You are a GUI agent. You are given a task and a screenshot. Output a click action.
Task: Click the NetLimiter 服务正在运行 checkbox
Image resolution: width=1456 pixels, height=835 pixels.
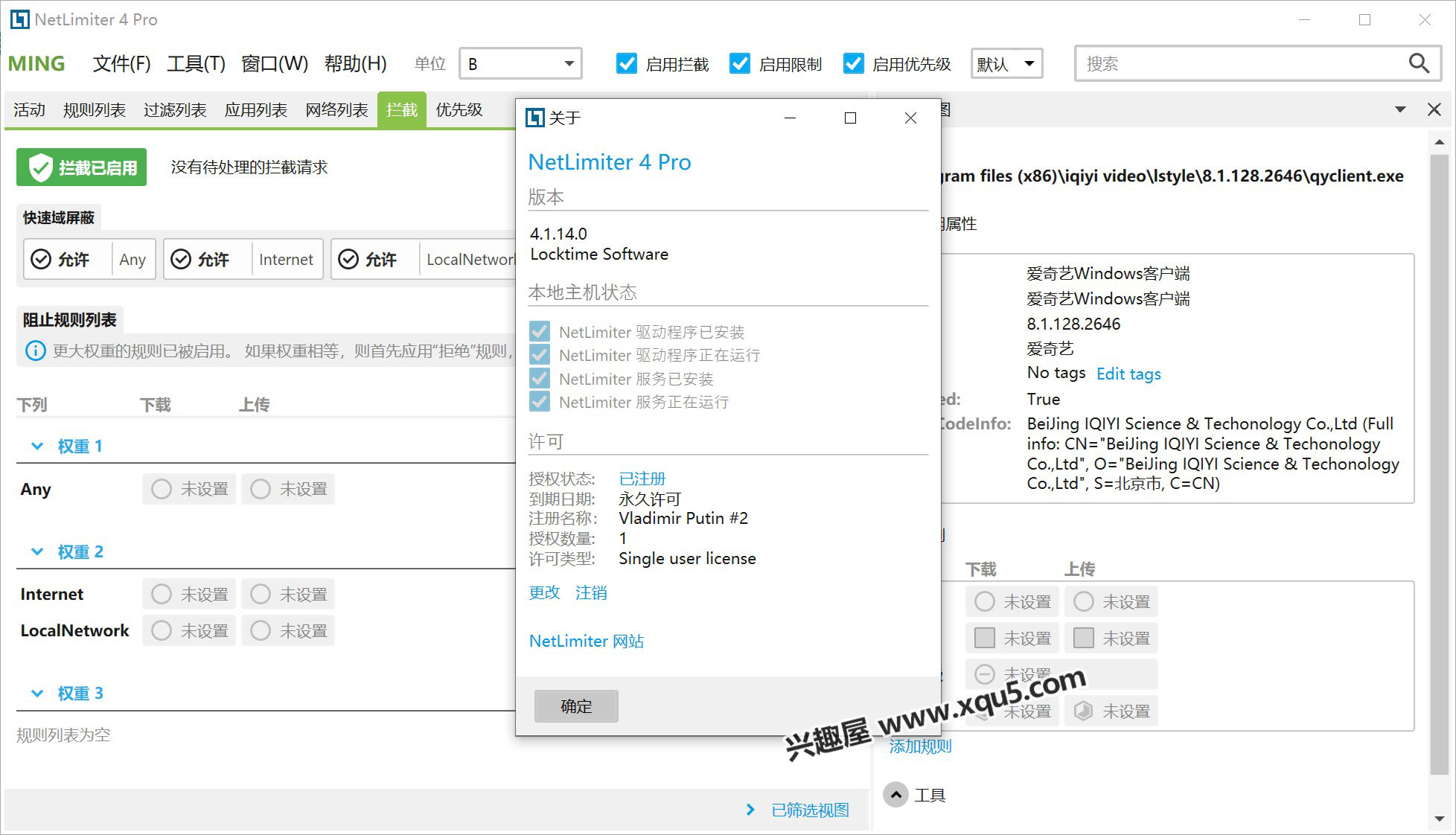(540, 402)
